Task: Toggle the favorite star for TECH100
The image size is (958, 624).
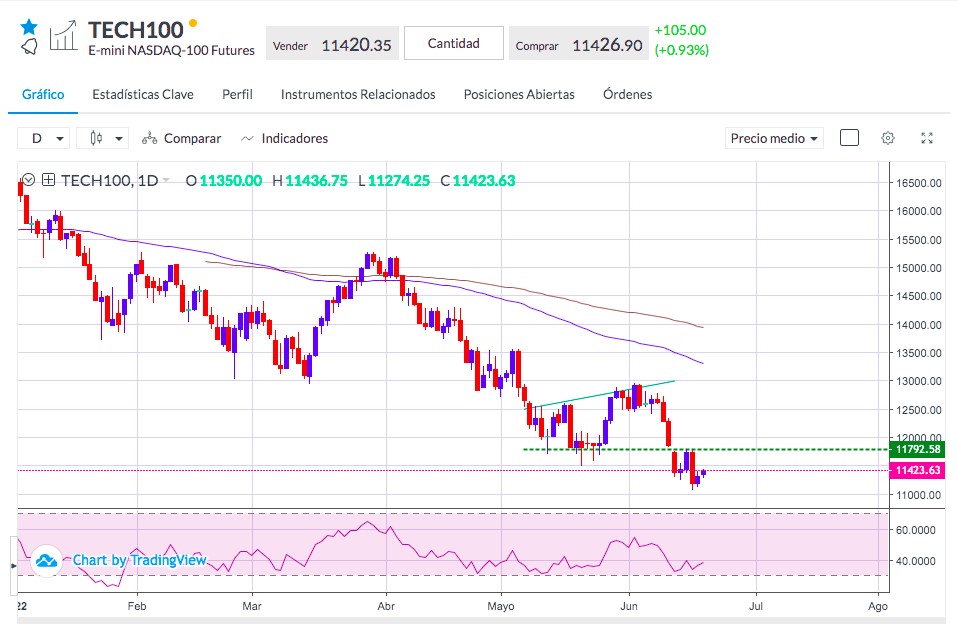Action: click(x=29, y=26)
